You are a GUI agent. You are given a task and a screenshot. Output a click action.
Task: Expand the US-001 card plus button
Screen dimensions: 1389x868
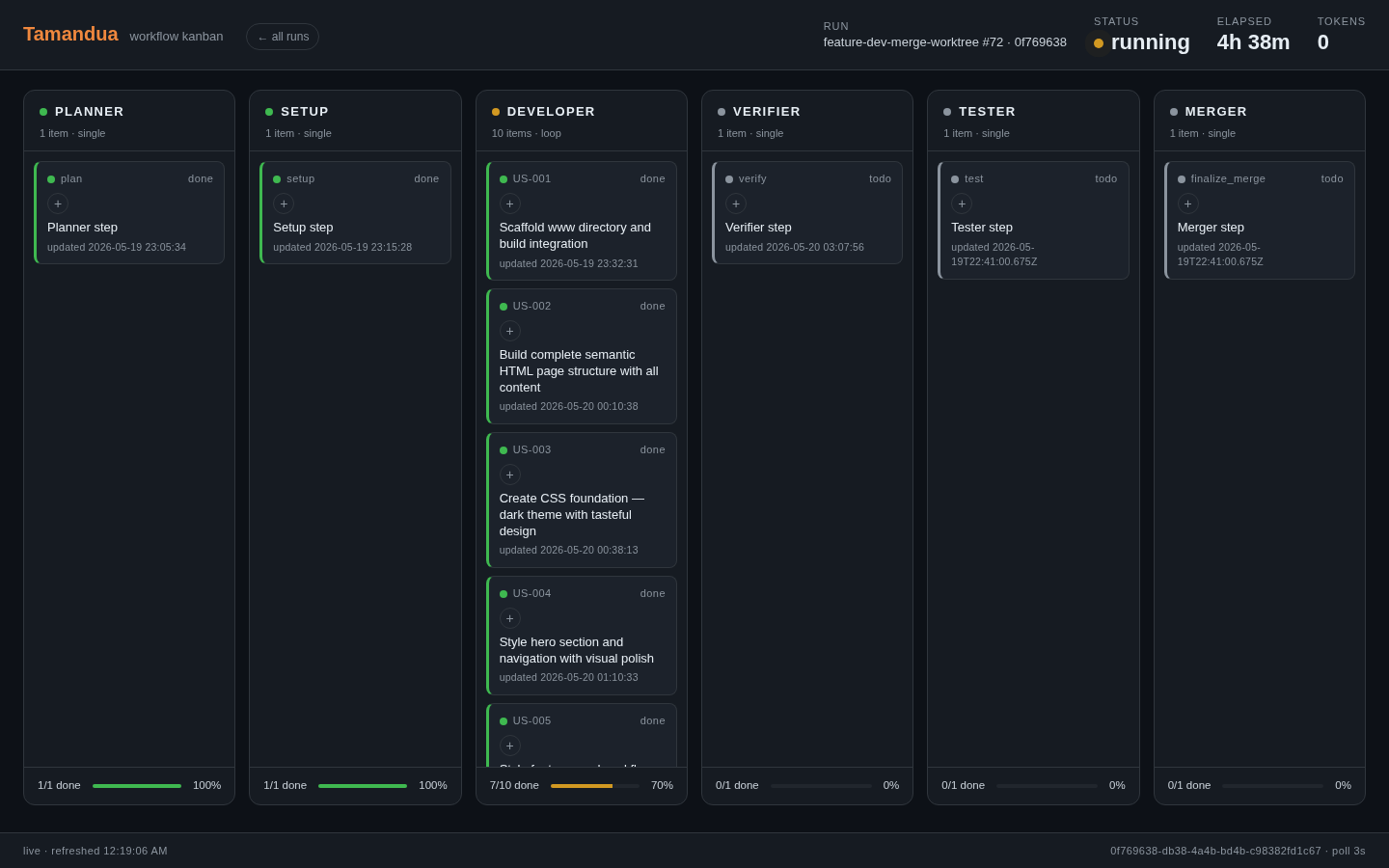tap(510, 203)
